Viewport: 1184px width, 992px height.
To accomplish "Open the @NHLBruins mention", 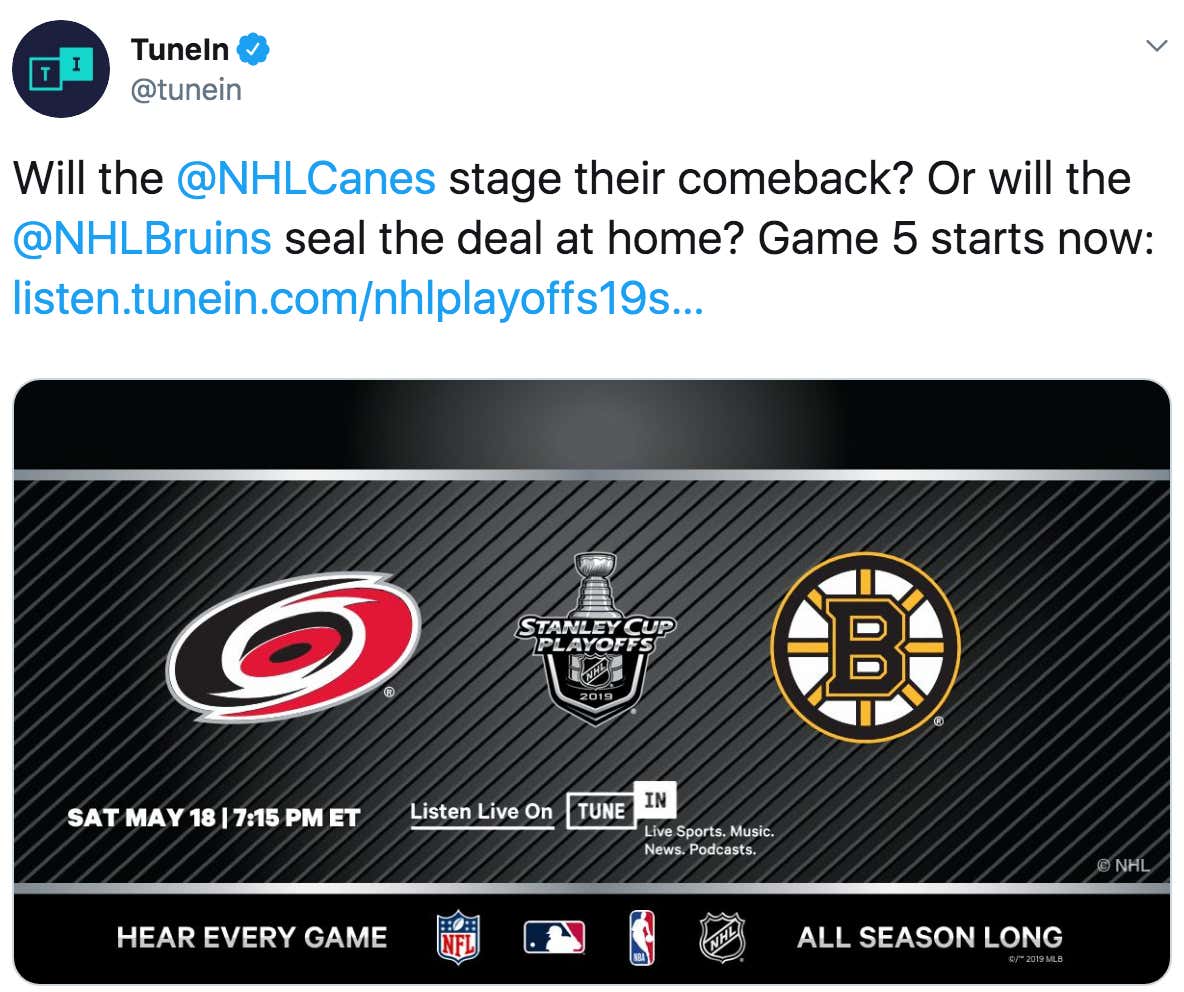I will point(142,239).
